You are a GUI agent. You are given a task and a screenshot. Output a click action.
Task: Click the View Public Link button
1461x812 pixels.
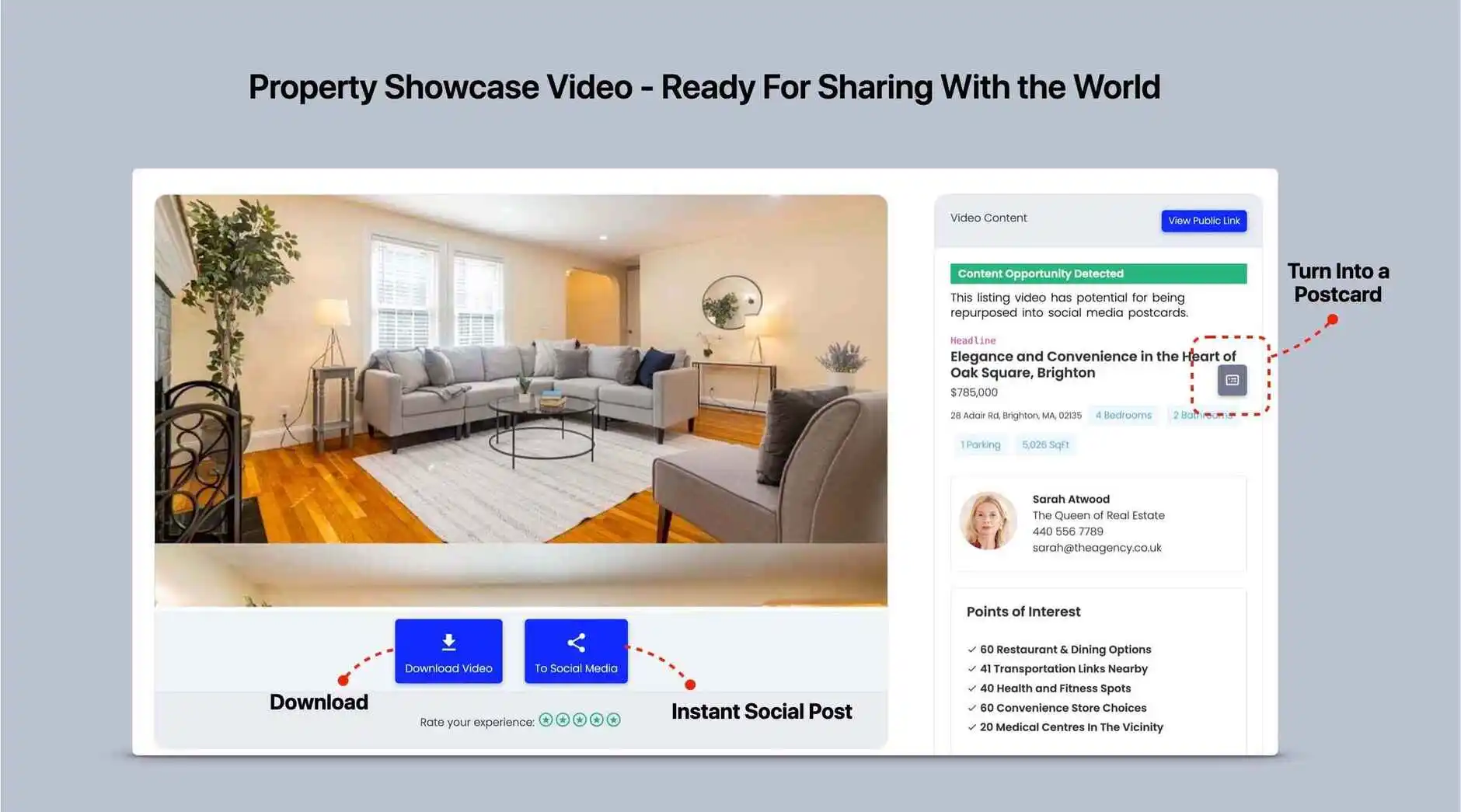(1203, 221)
